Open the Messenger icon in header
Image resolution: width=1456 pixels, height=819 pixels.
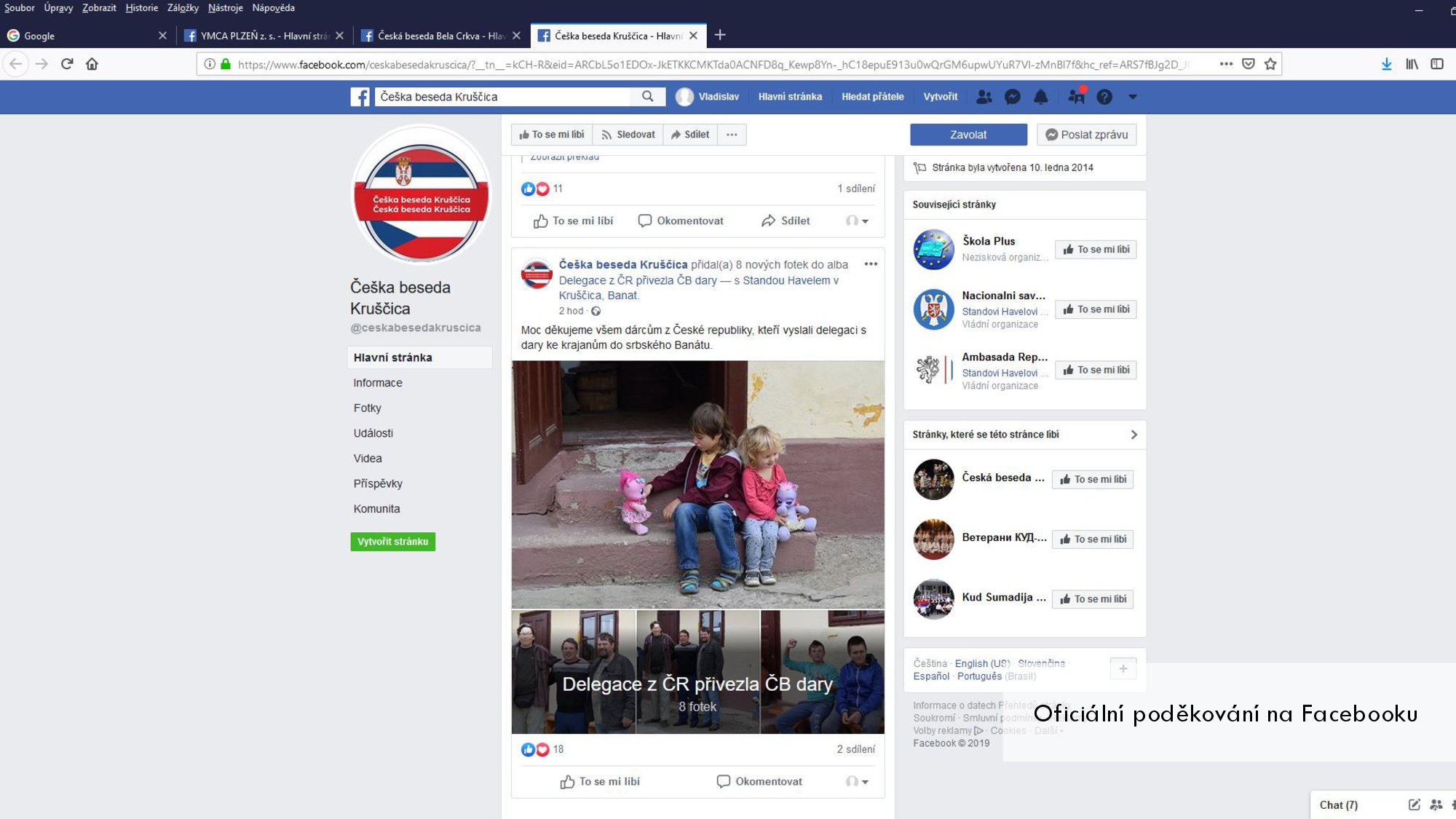pos(1012,97)
